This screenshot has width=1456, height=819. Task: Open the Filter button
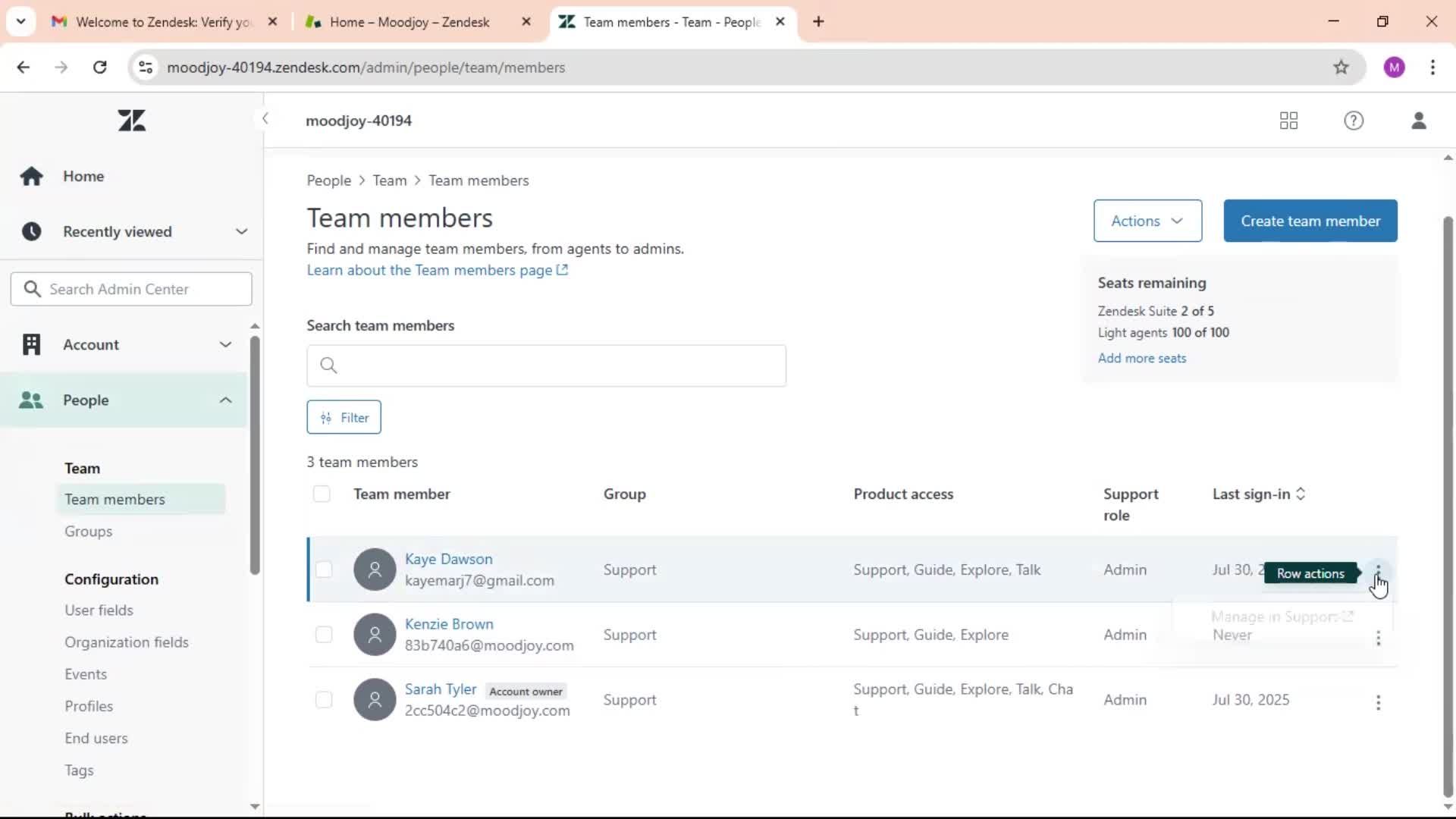[x=344, y=417]
